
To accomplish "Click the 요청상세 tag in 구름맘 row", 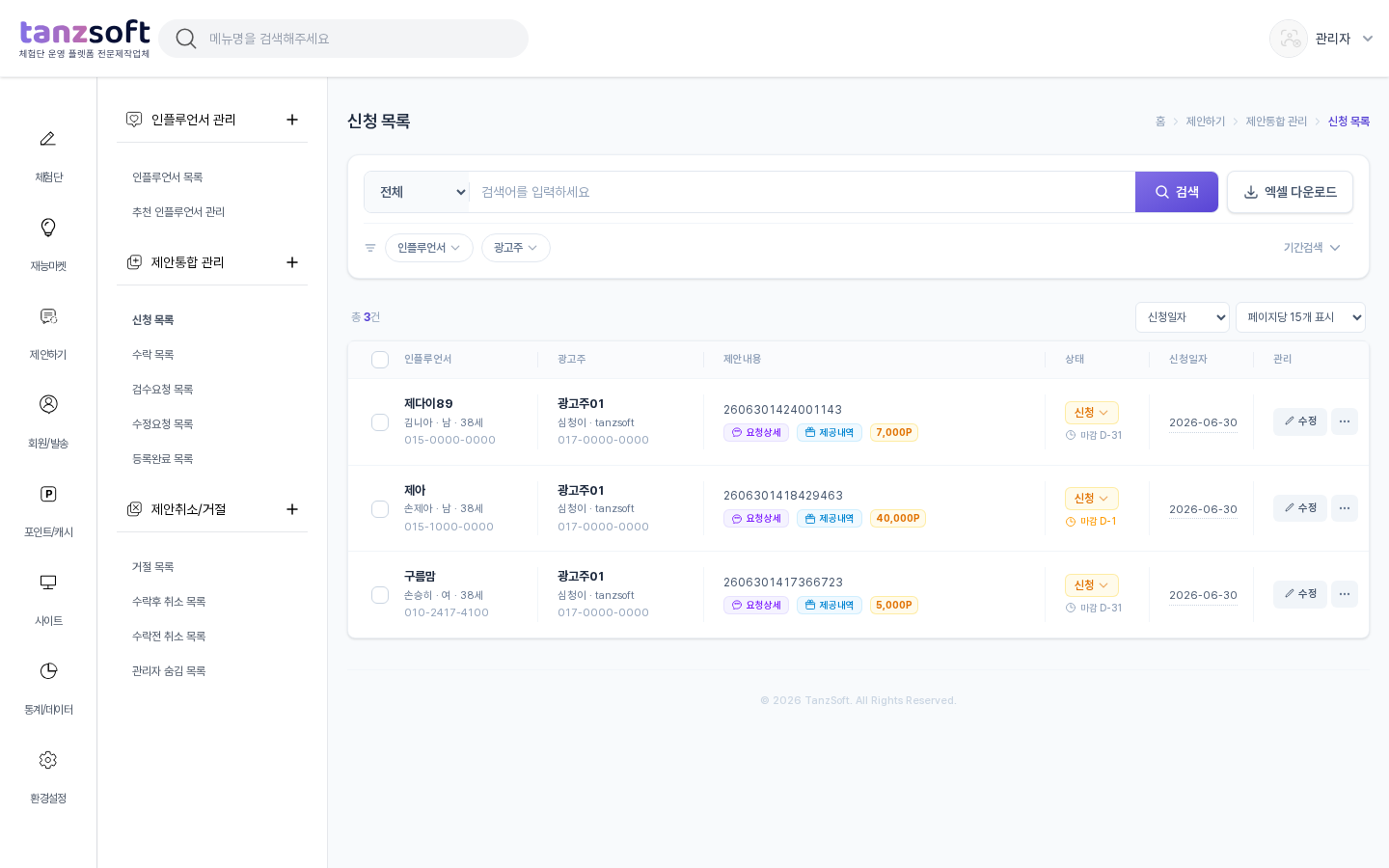I will pyautogui.click(x=756, y=606).
